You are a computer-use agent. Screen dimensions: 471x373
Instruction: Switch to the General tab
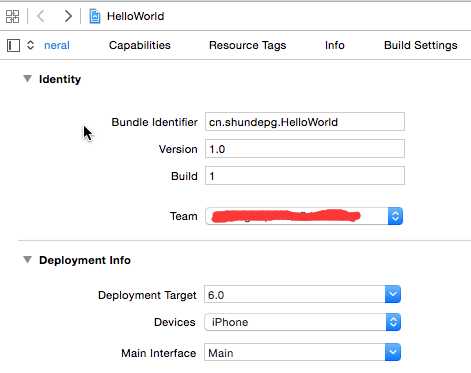pos(57,45)
